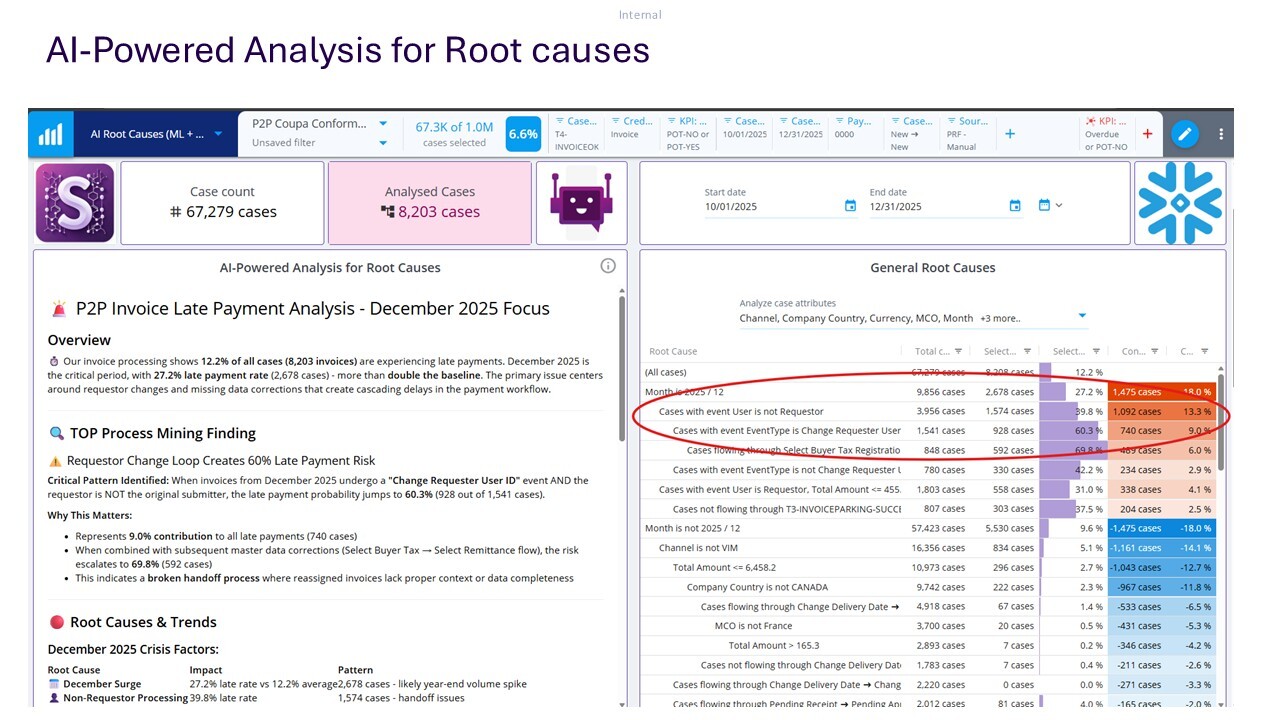
Task: Open the Start date calendar picker
Action: coord(850,206)
